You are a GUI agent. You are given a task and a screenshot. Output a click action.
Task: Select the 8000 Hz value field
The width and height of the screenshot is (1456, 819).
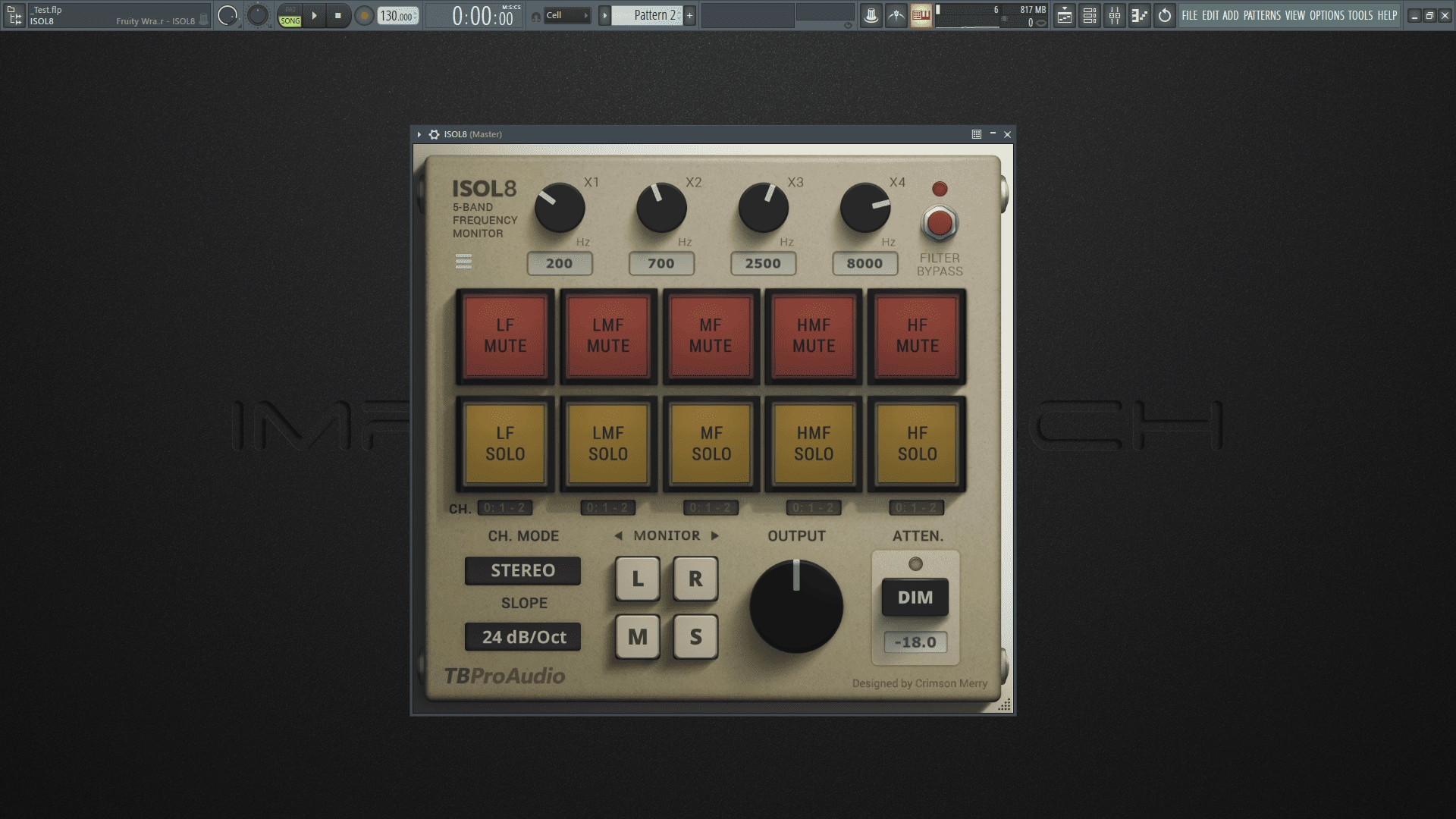coord(865,263)
